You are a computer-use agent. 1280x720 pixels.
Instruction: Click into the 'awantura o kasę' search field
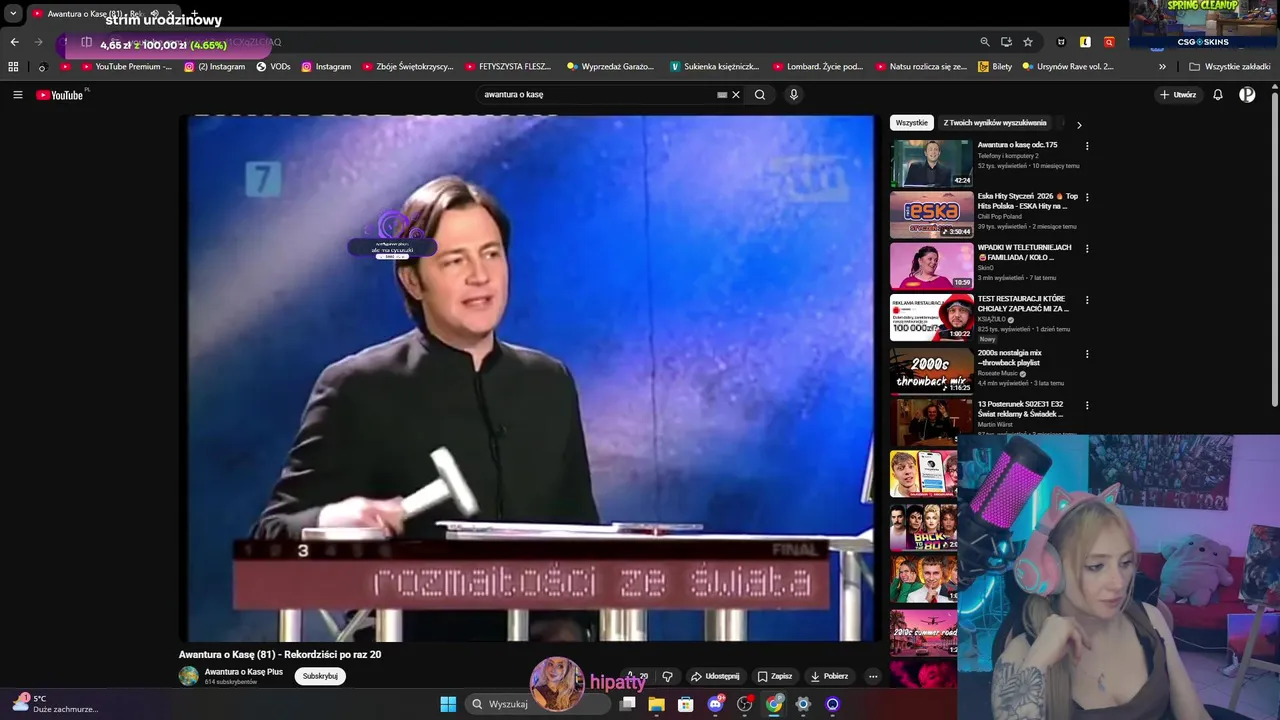point(595,95)
